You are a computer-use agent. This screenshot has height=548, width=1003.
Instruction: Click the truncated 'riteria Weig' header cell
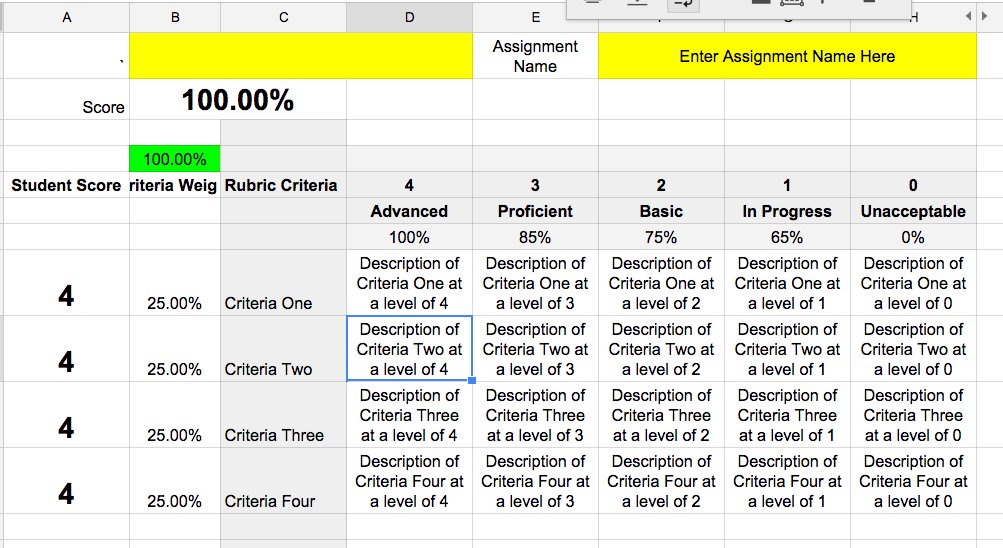click(x=175, y=185)
